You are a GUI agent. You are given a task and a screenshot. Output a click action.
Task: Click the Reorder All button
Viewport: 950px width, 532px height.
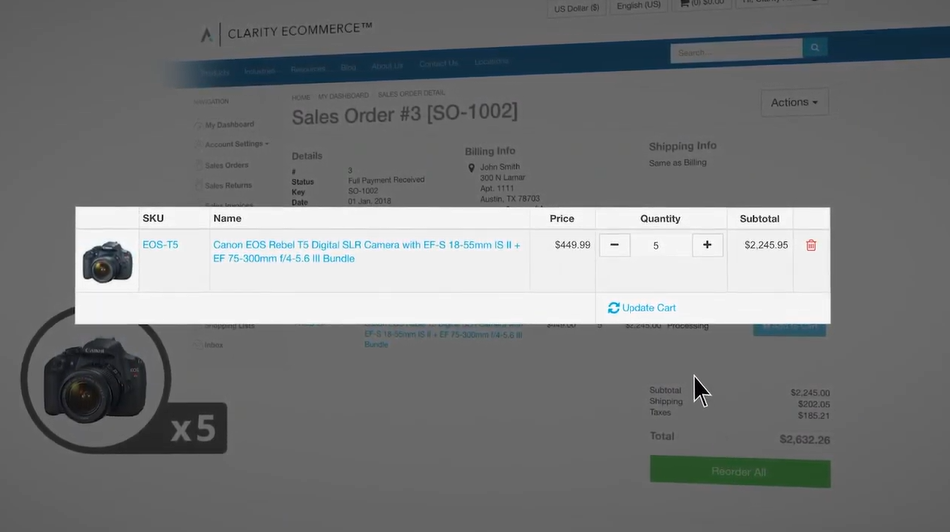(x=740, y=471)
